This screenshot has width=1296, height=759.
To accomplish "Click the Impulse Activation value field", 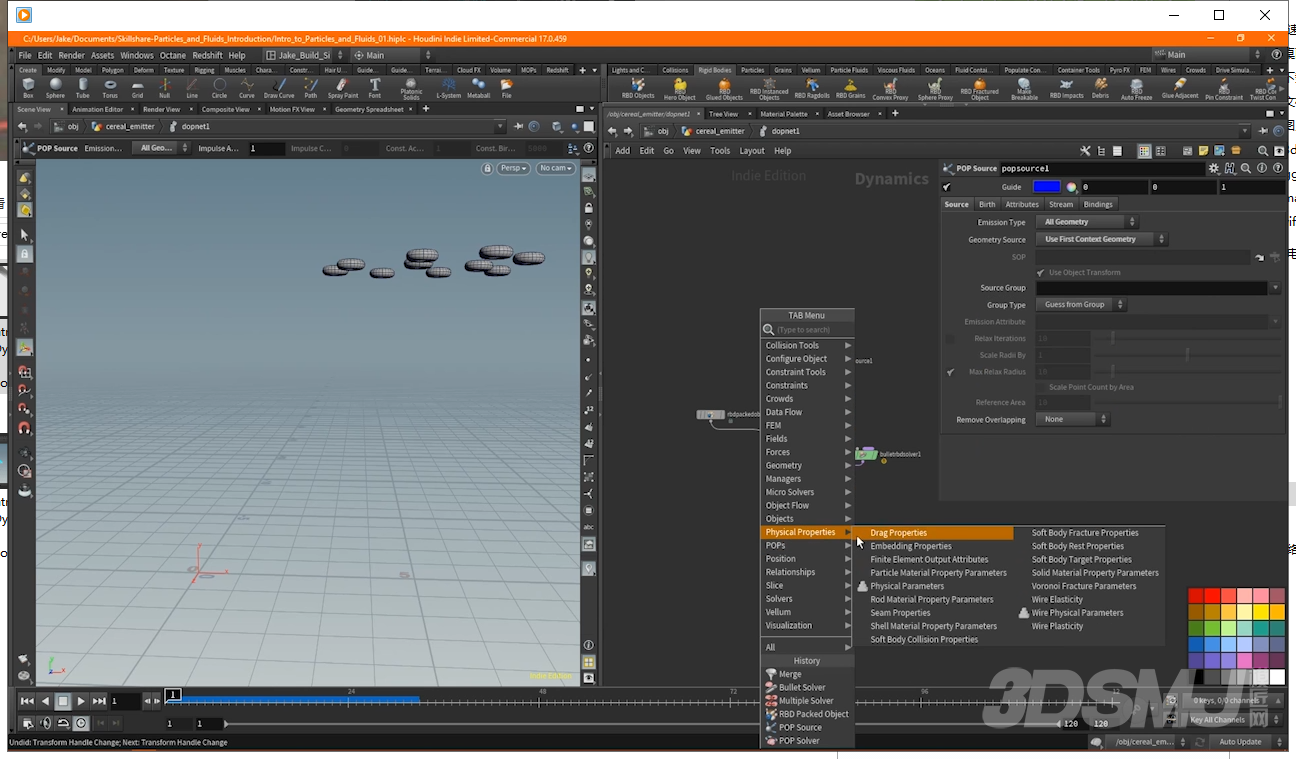I will [x=266, y=148].
